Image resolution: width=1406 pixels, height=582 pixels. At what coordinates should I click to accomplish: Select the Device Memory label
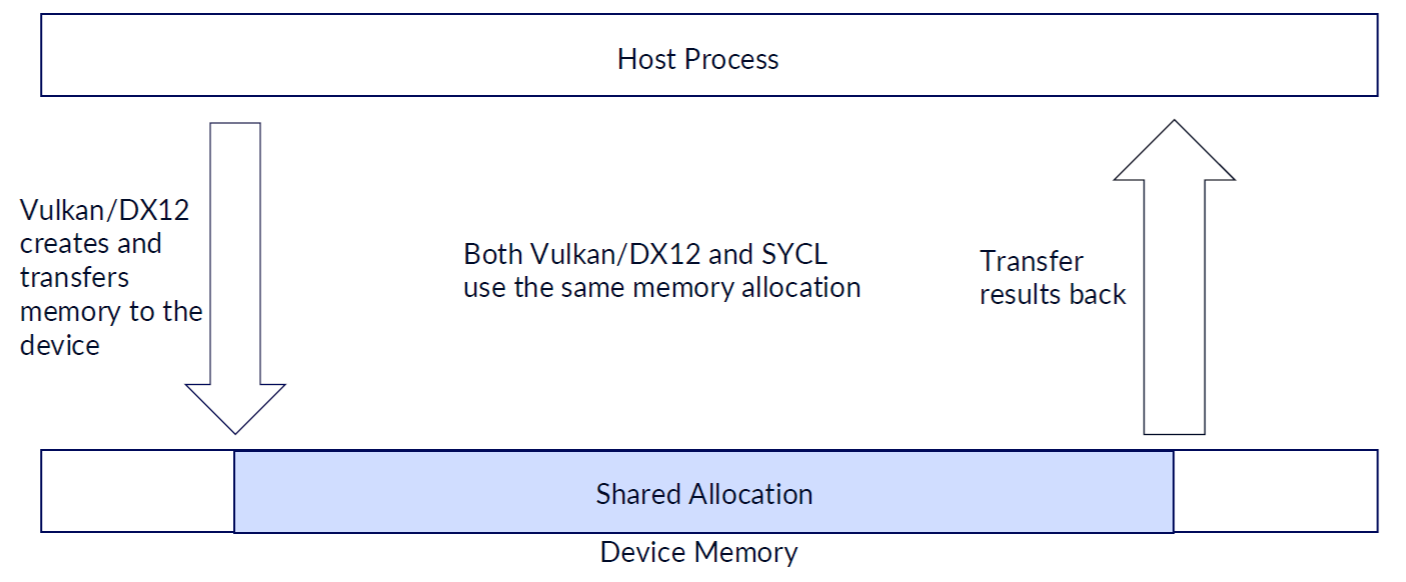[698, 552]
